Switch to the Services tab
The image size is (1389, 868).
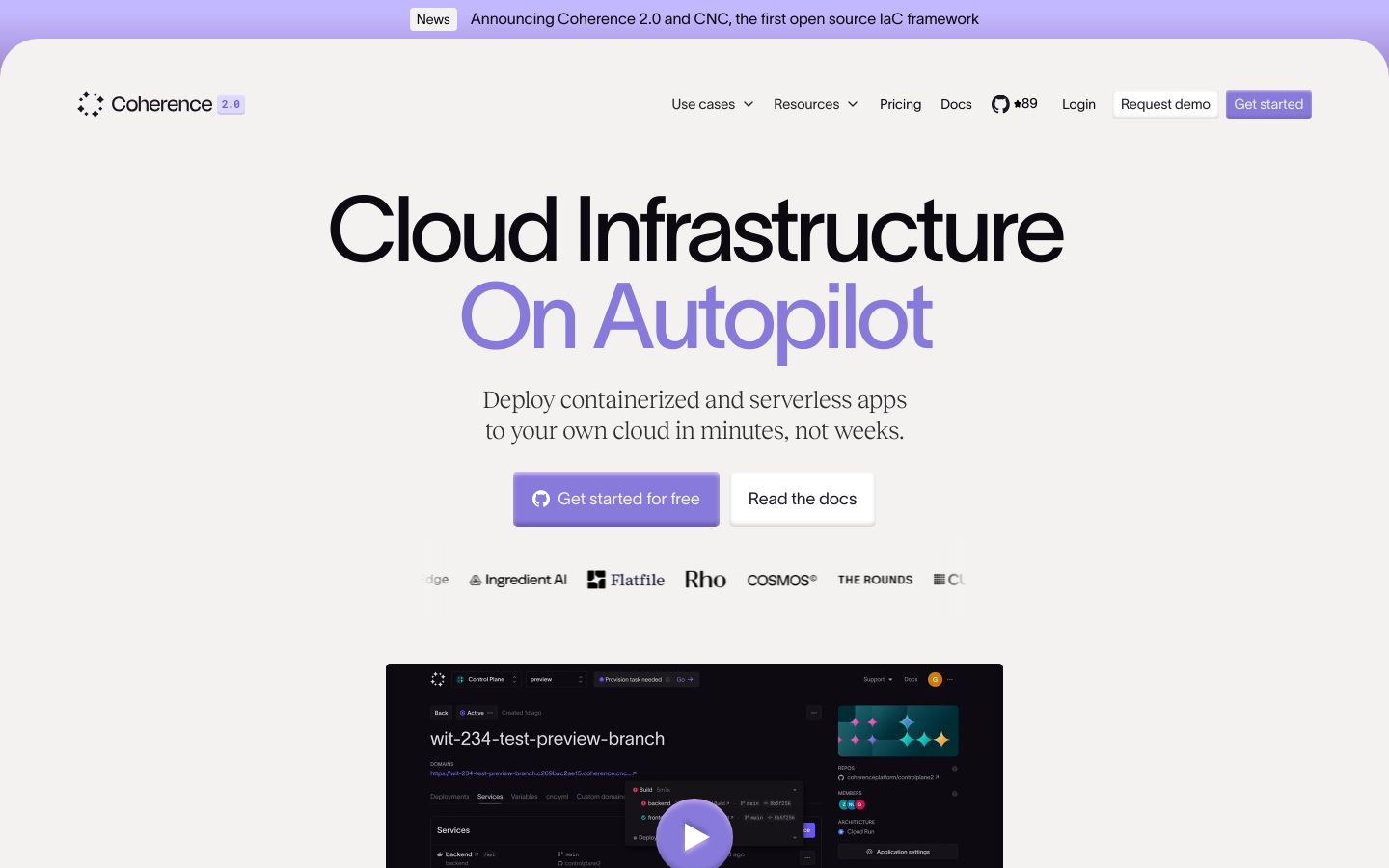(x=490, y=797)
